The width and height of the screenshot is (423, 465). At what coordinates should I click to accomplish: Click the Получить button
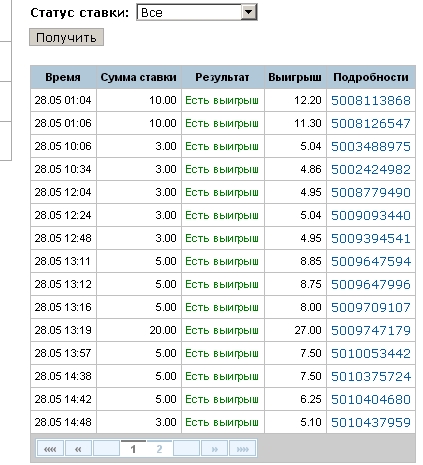coord(66,37)
